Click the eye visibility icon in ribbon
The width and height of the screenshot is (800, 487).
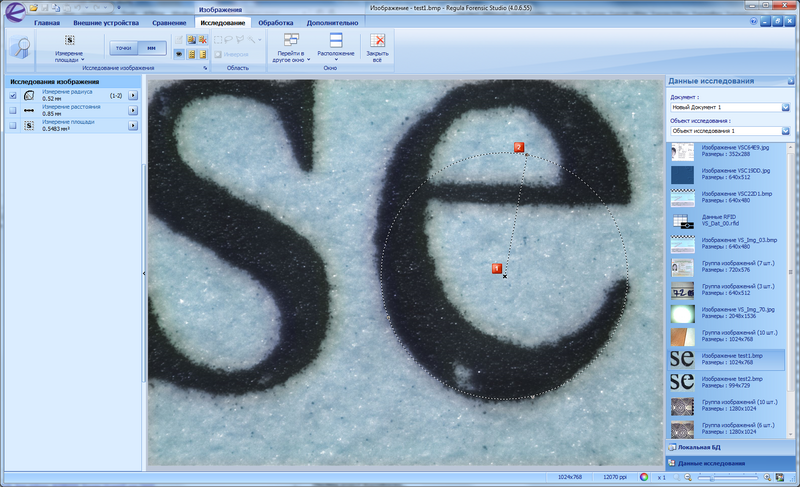tap(178, 55)
